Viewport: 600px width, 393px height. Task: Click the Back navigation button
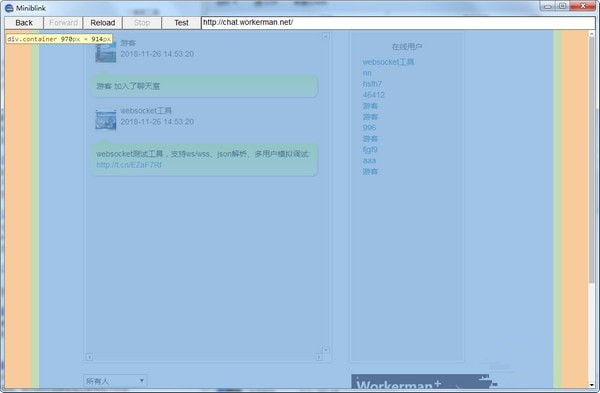[x=24, y=23]
